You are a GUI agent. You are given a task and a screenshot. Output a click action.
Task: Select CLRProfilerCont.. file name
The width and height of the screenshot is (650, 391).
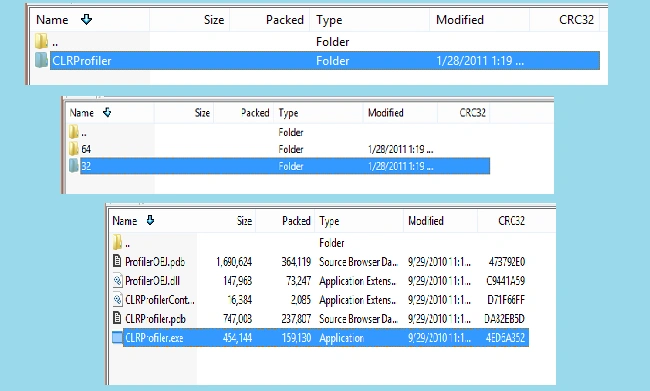click(x=160, y=300)
